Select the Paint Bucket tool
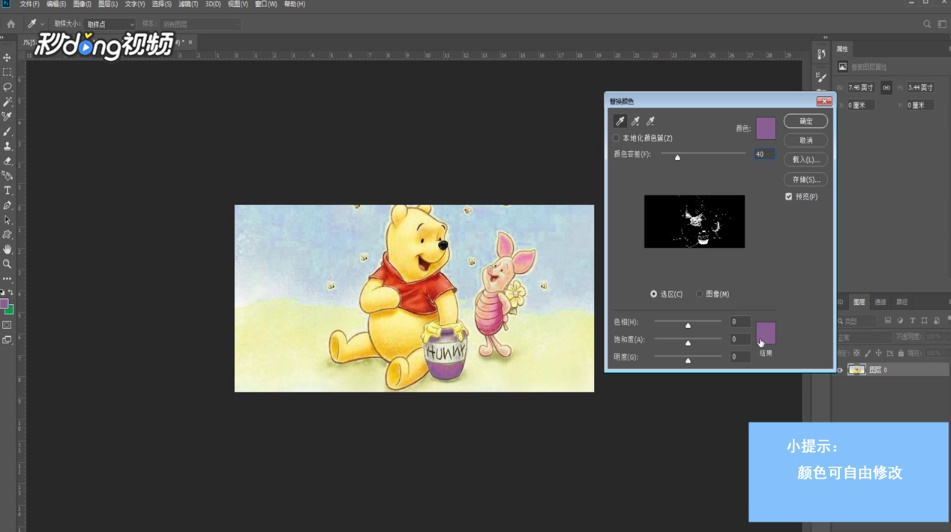This screenshot has width=951, height=532. click(x=7, y=176)
